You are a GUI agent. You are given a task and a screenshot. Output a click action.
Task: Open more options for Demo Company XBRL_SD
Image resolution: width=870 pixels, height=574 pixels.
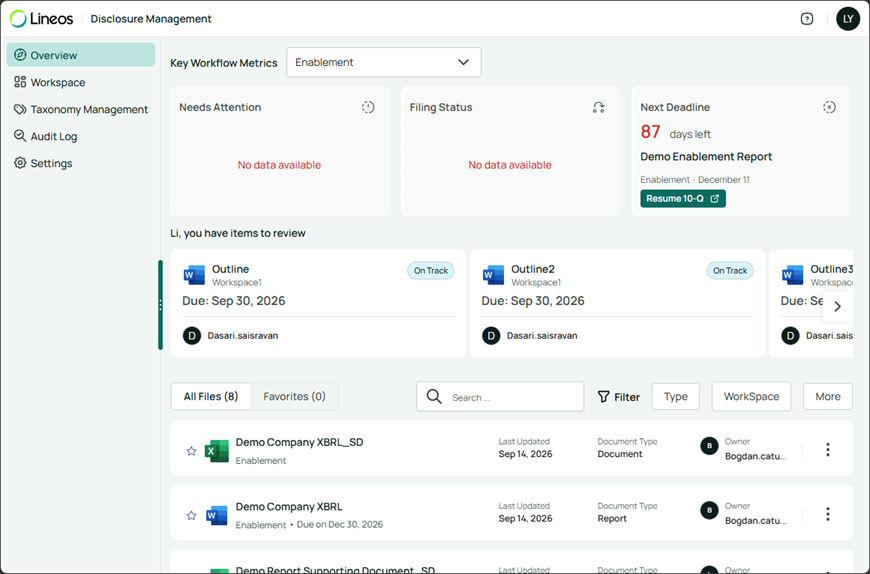[827, 450]
